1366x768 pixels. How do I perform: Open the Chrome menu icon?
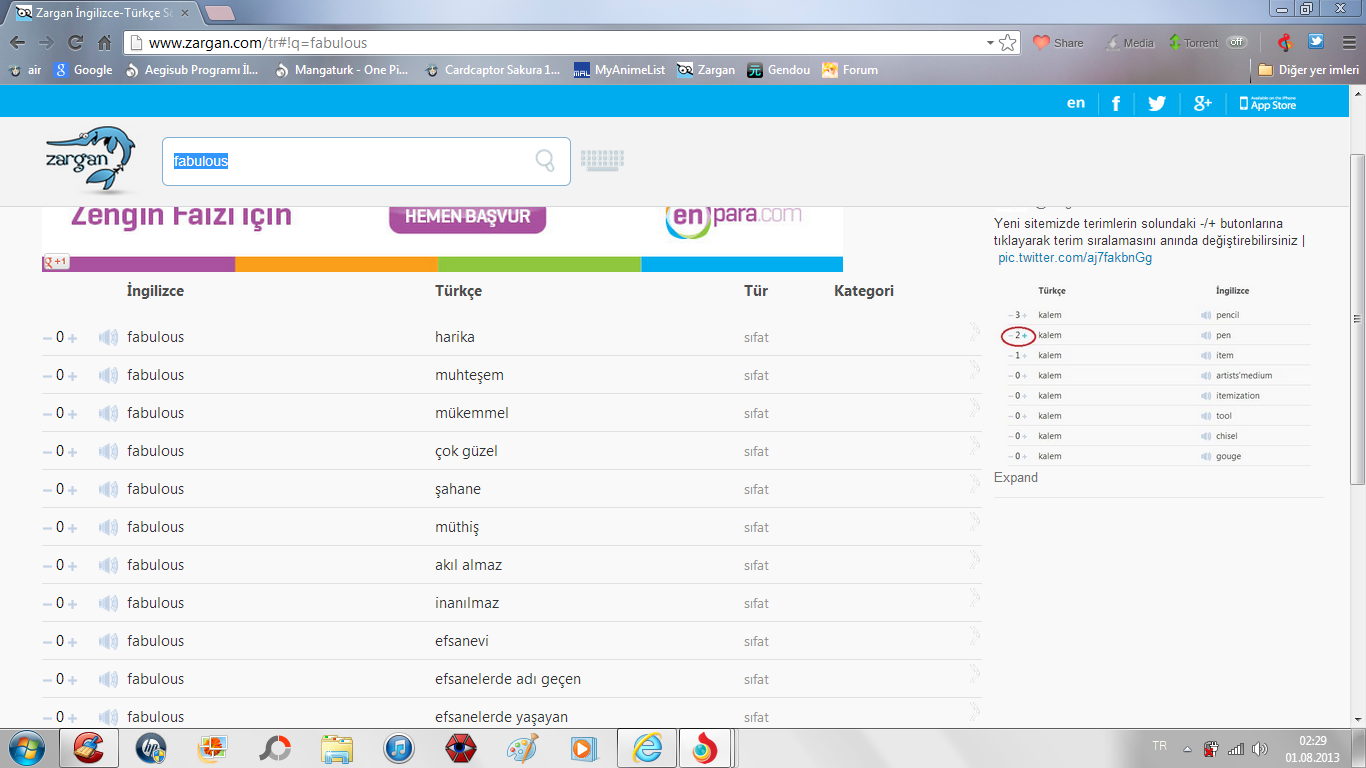pyautogui.click(x=1348, y=43)
